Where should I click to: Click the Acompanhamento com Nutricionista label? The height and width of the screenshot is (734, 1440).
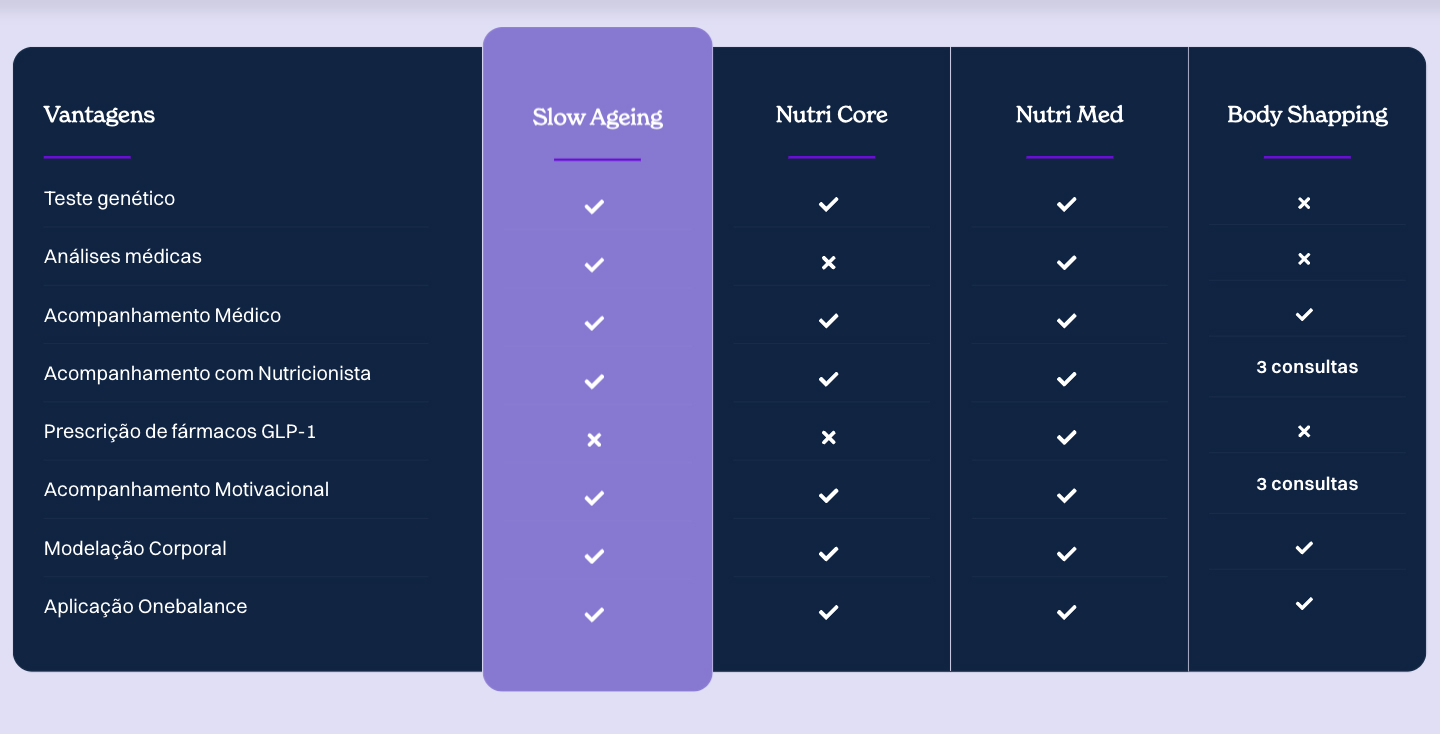point(207,374)
